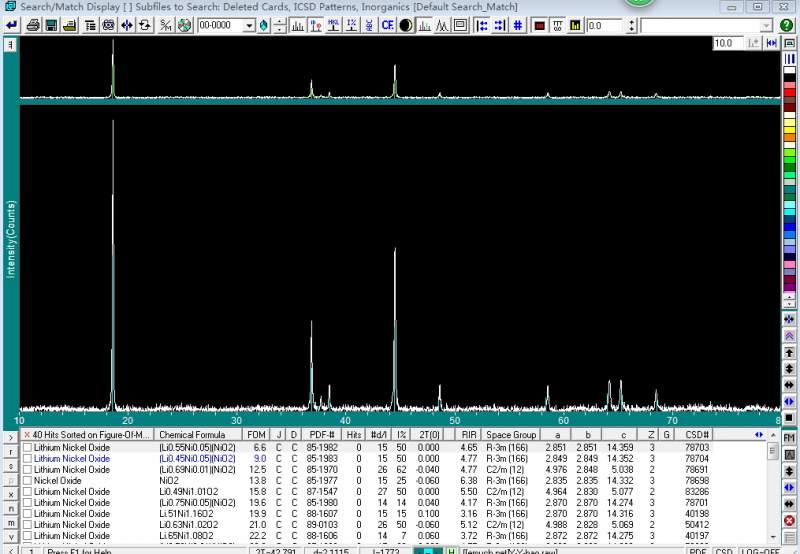Click the spinner beside the crystal icon

click(280, 26)
